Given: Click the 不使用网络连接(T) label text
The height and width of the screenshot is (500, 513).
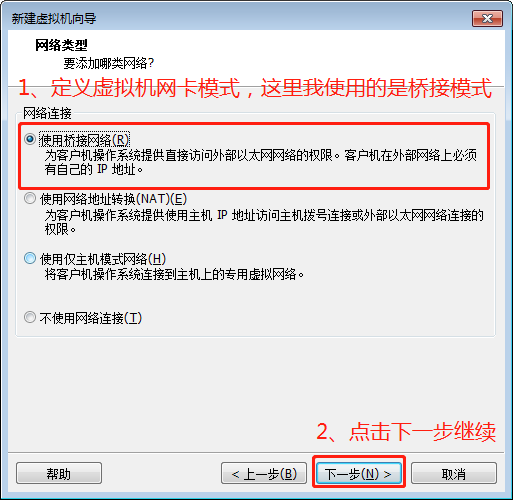Looking at the screenshot, I should point(91,318).
